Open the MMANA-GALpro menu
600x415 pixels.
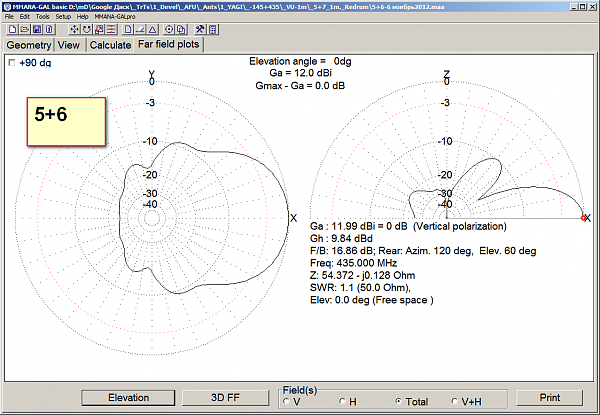(115, 17)
